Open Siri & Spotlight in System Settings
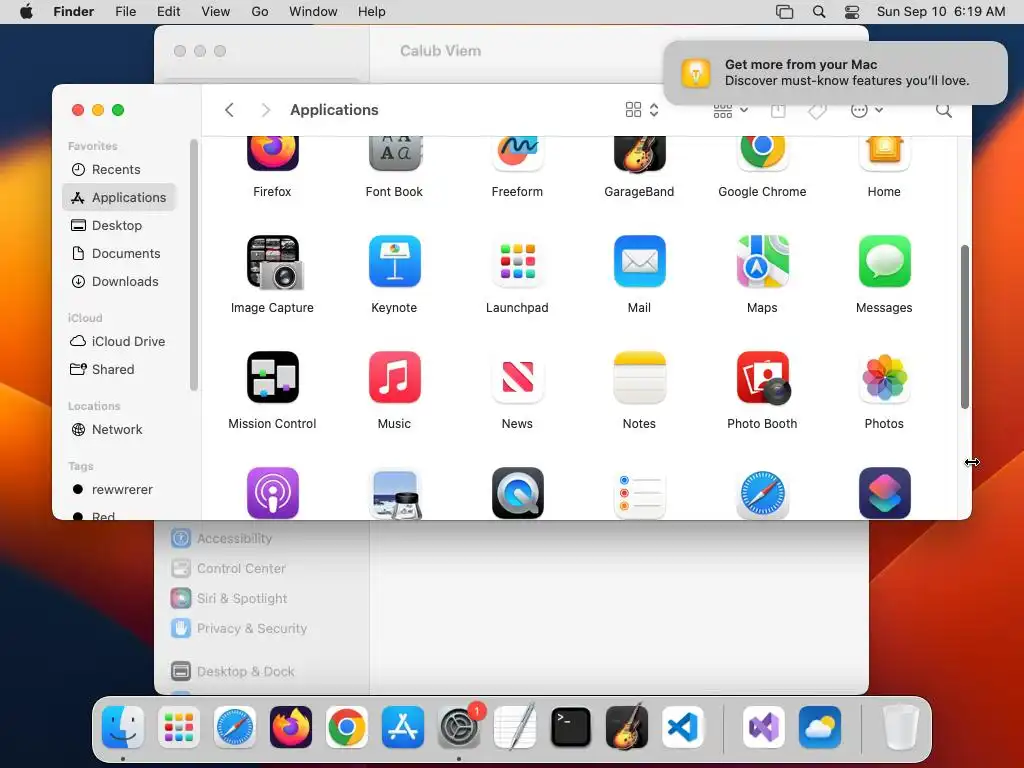This screenshot has width=1024, height=768. coord(229,599)
